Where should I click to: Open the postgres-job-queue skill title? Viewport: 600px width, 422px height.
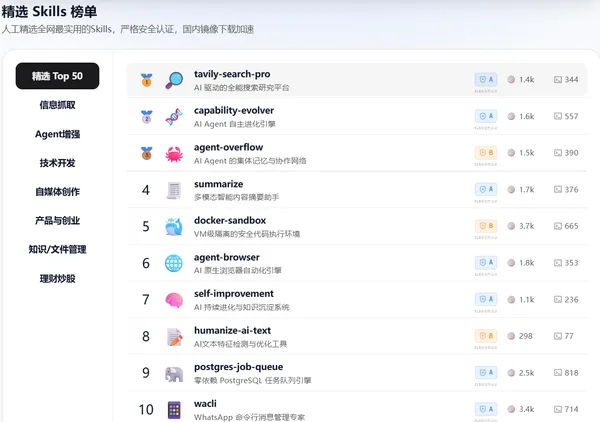click(238, 367)
